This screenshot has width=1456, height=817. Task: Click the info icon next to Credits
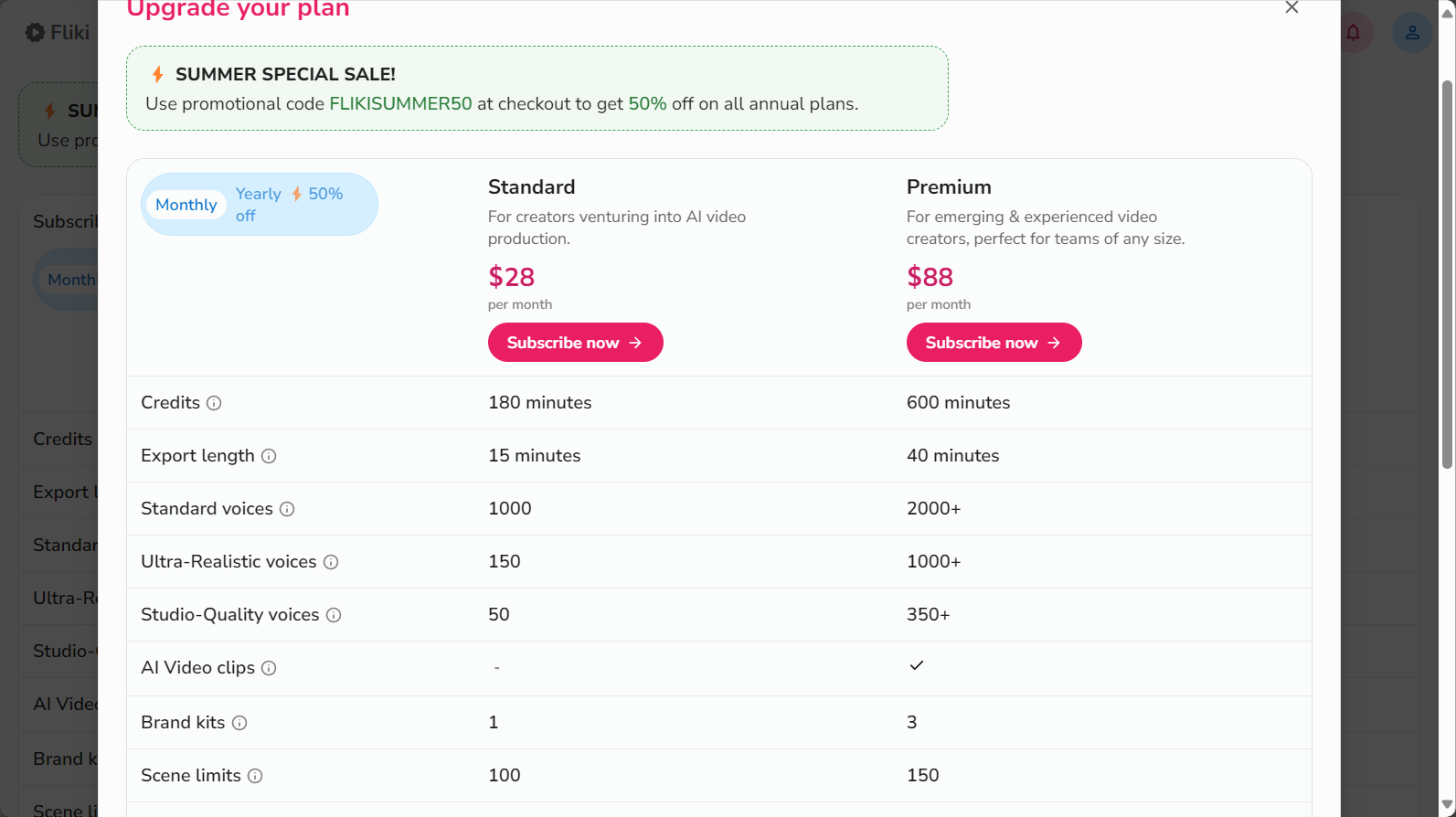click(x=214, y=403)
